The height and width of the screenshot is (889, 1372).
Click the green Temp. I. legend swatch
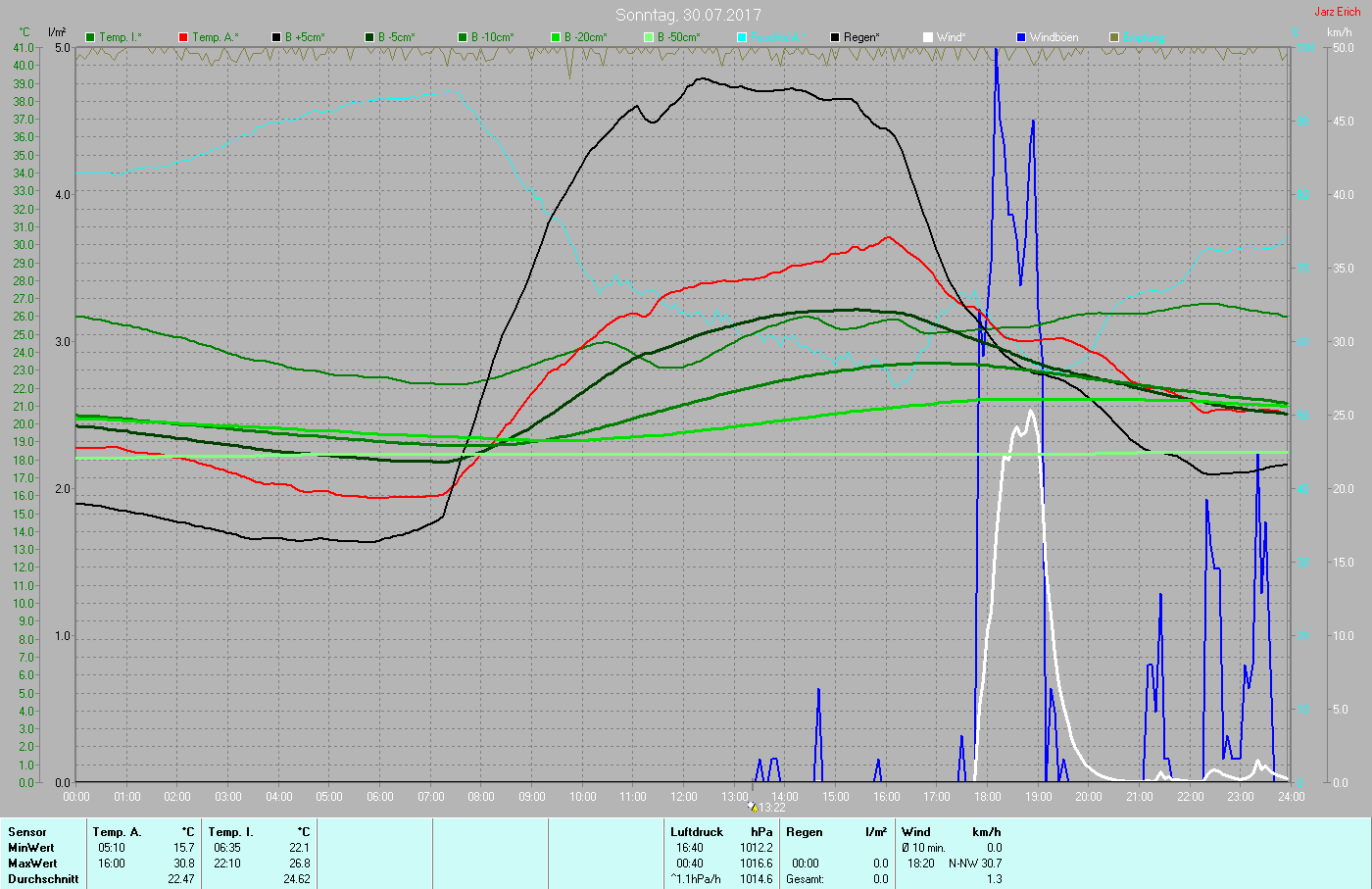(91, 37)
